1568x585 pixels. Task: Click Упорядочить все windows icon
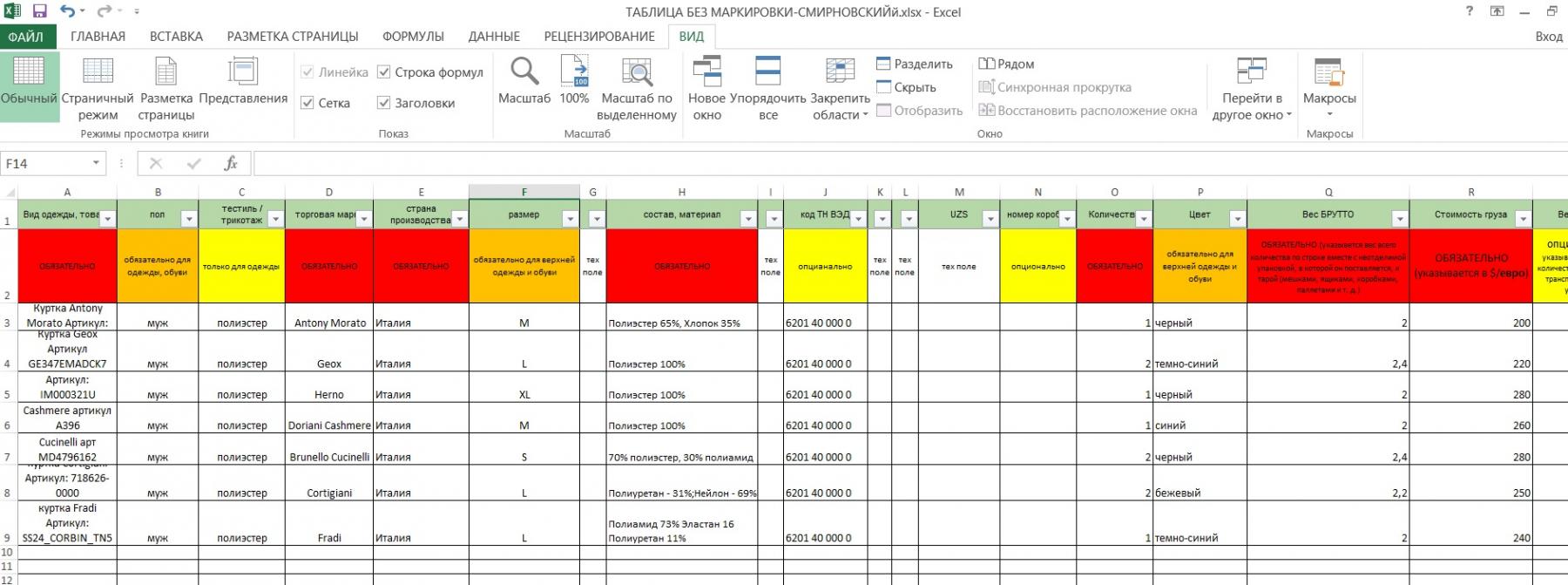[768, 71]
